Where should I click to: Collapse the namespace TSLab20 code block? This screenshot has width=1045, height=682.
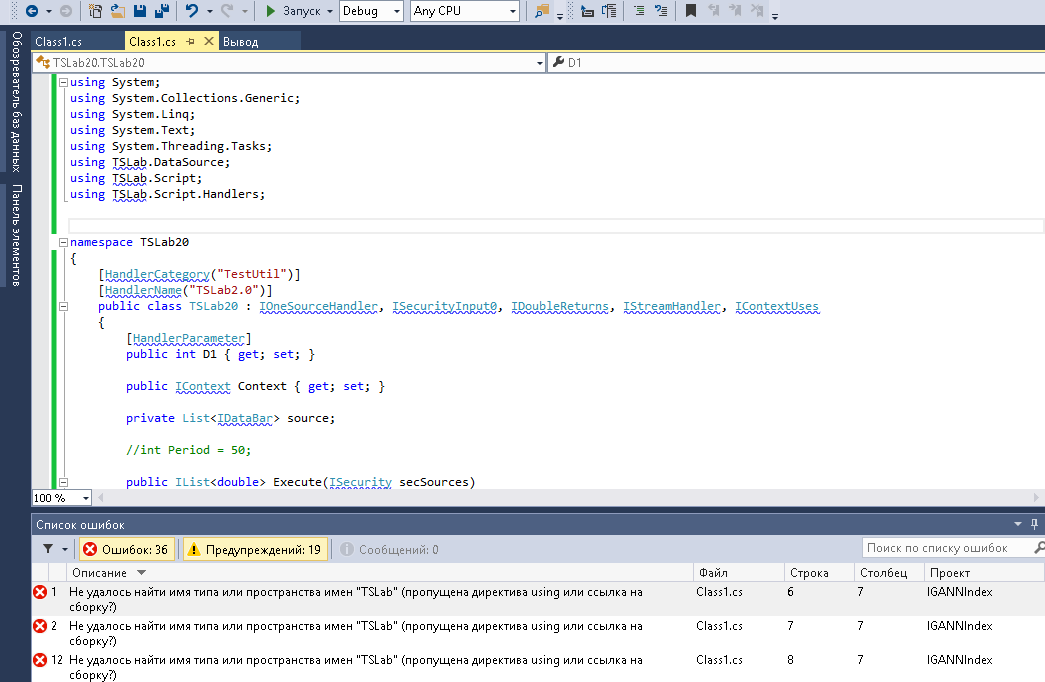tap(63, 242)
